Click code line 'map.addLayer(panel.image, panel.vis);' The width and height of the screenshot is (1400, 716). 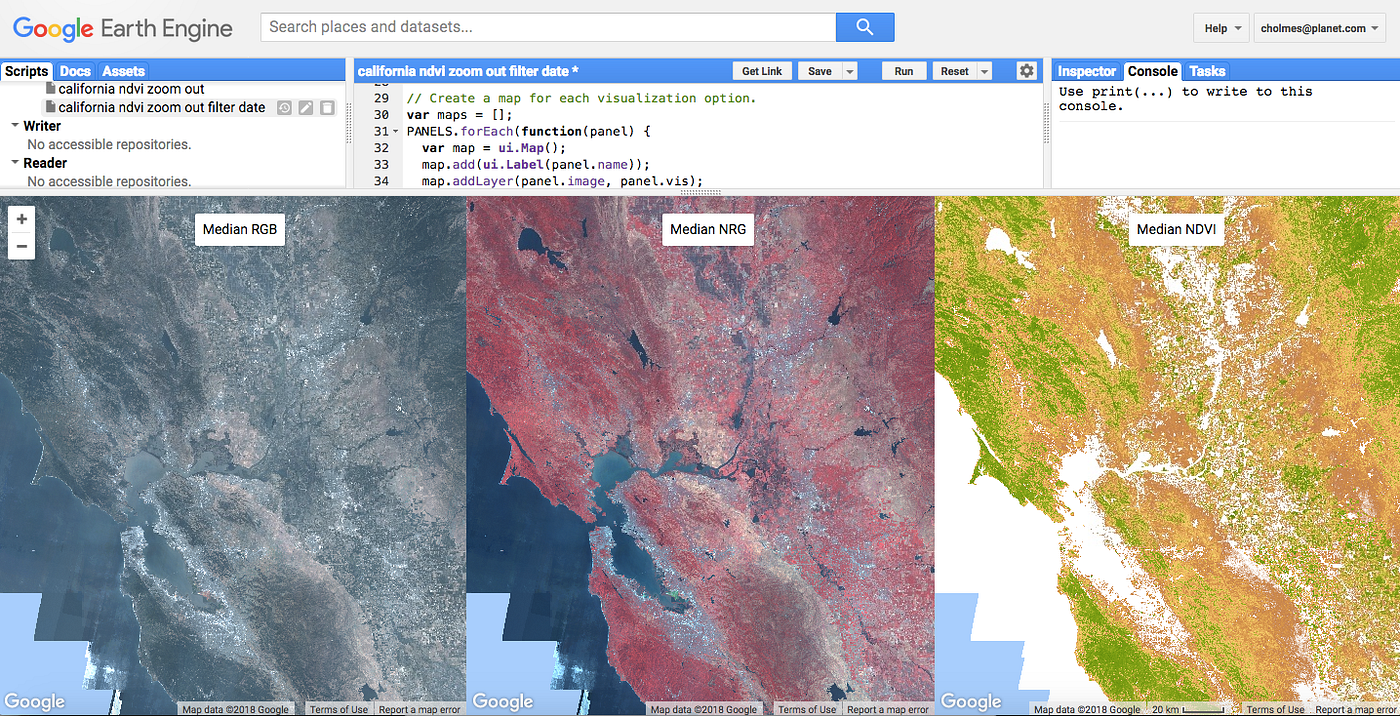coord(562,181)
